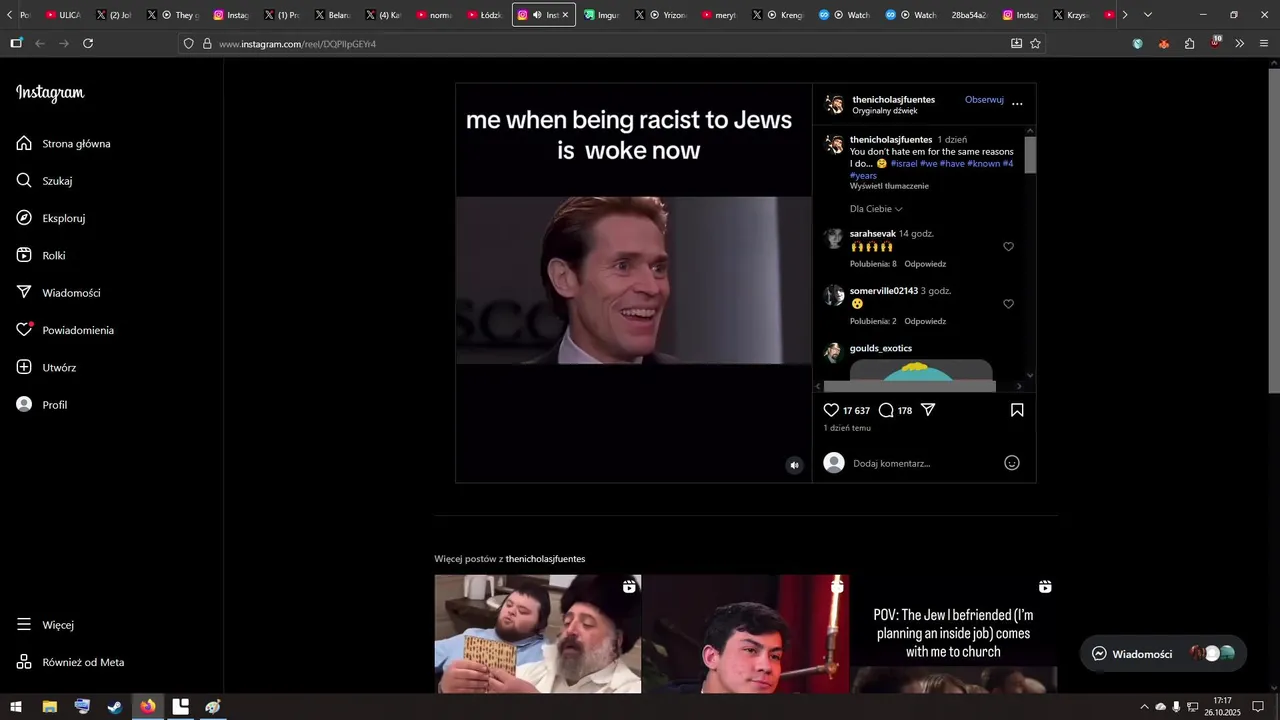Image resolution: width=1280 pixels, height=720 pixels.
Task: Open the middle reel thumbnail with candle
Action: click(745, 634)
